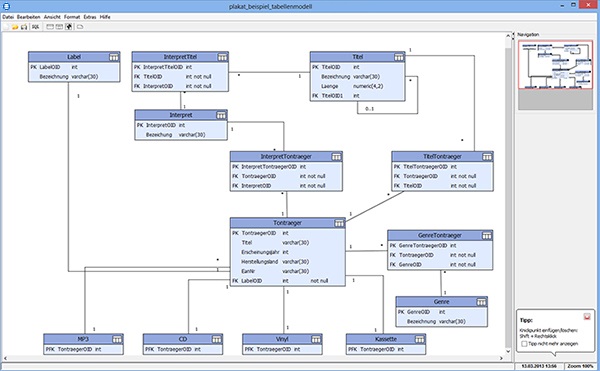Select the Titel table title
Screen dimensions: 600x371
[358, 57]
